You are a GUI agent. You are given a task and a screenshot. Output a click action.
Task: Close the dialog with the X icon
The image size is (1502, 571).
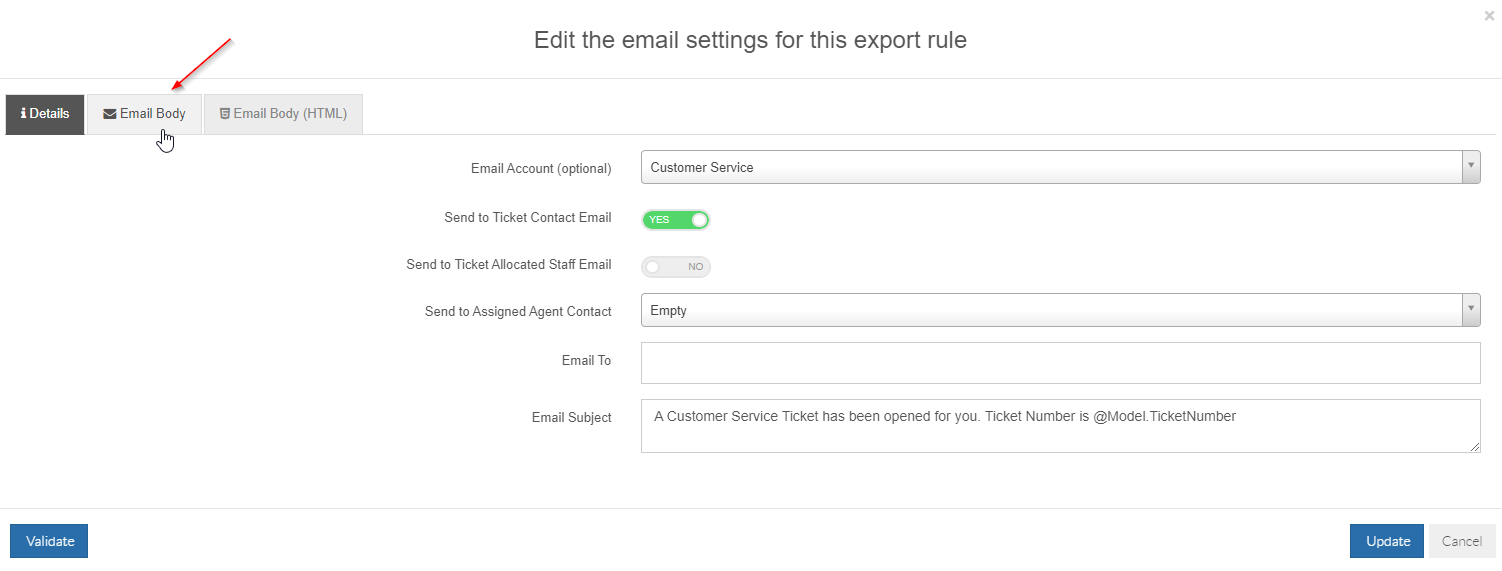click(1489, 16)
